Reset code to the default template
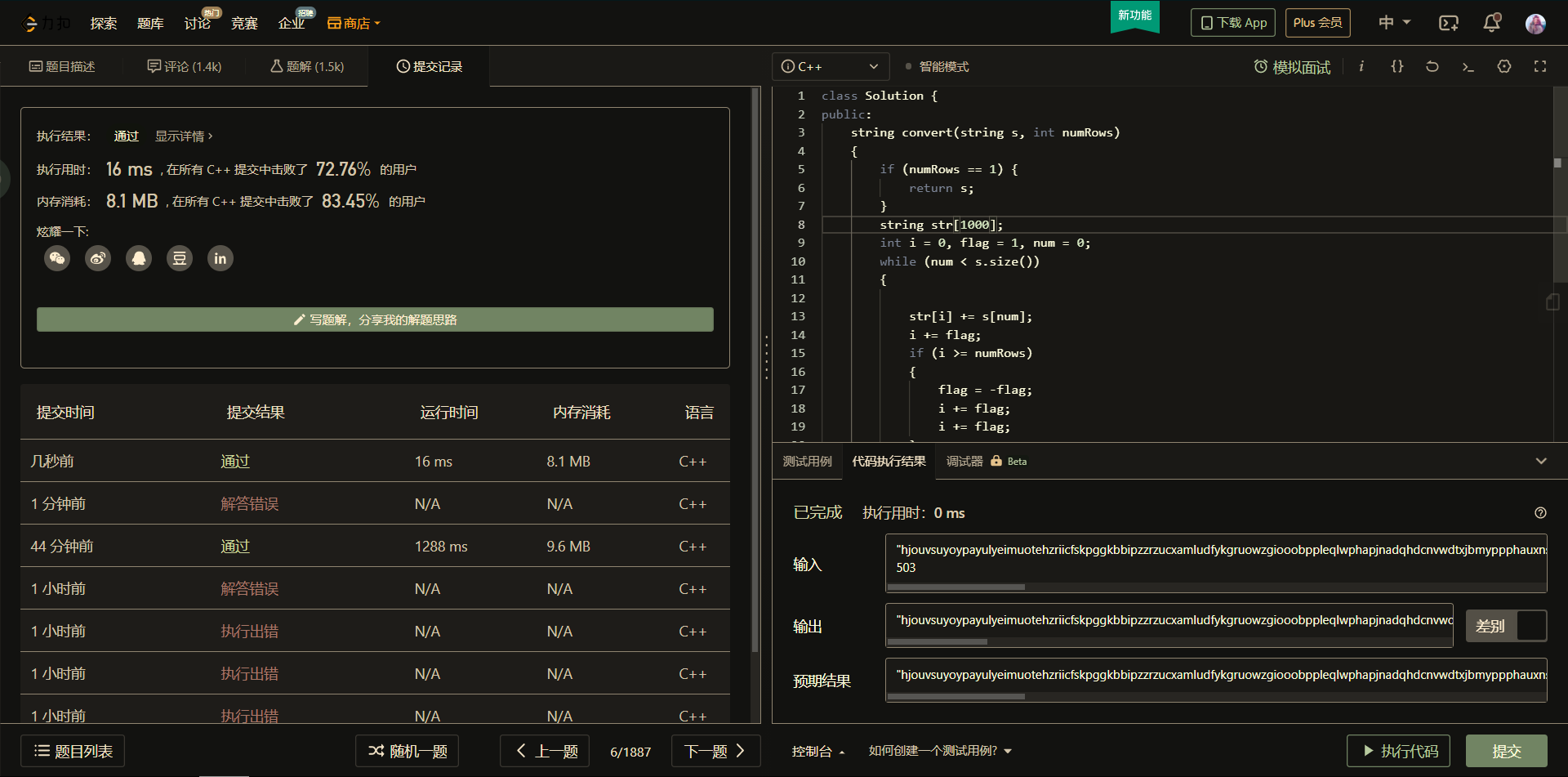 [x=1432, y=66]
